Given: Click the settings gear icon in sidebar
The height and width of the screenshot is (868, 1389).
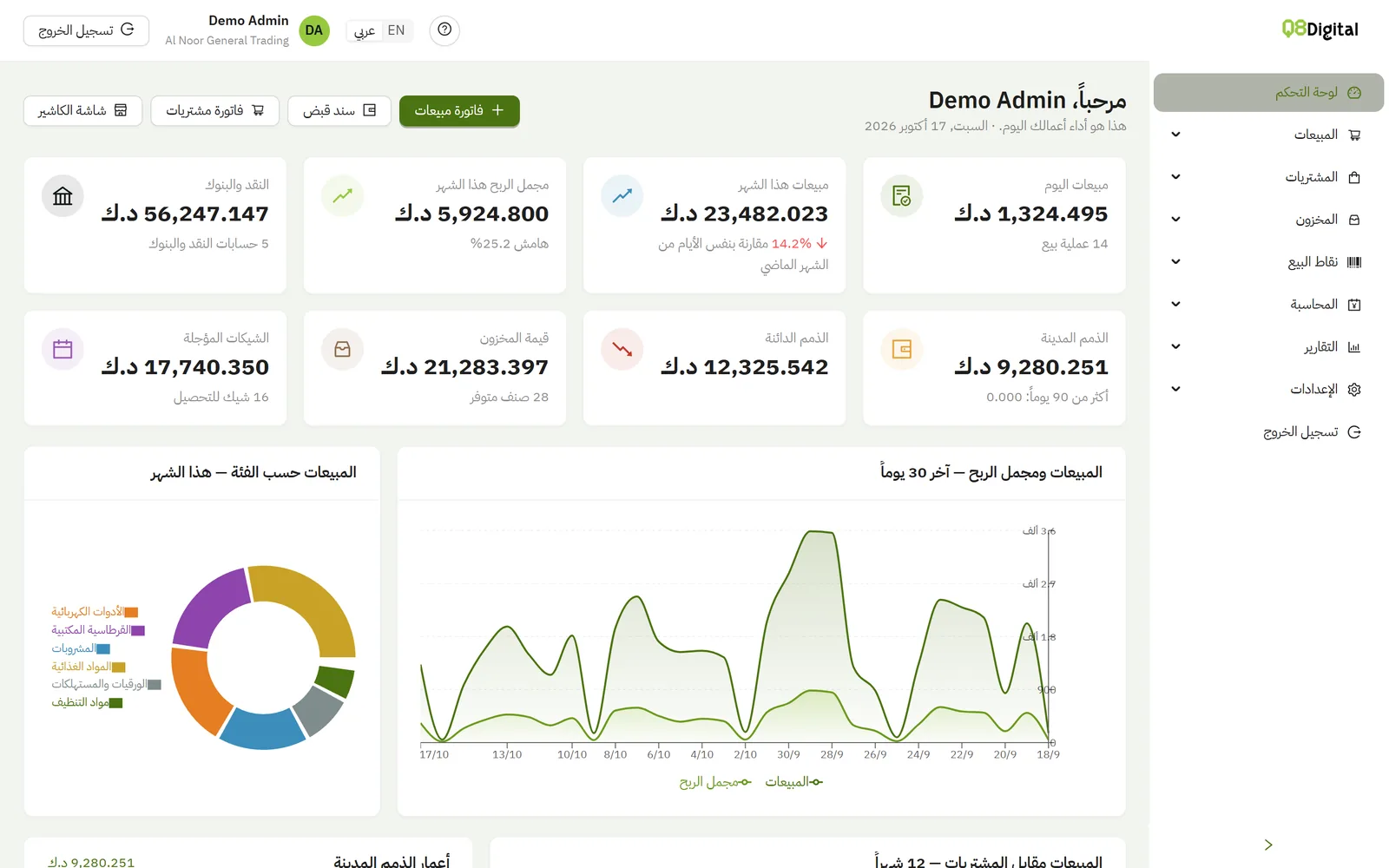Looking at the screenshot, I should pyautogui.click(x=1354, y=390).
